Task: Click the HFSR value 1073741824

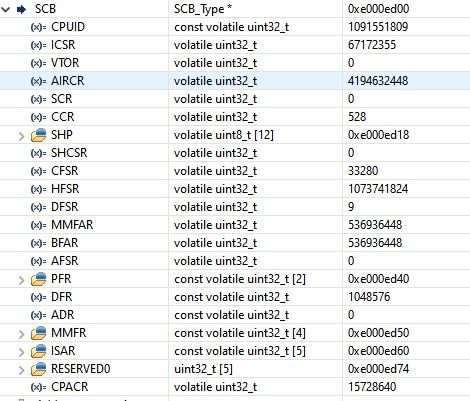Action: click(378, 189)
